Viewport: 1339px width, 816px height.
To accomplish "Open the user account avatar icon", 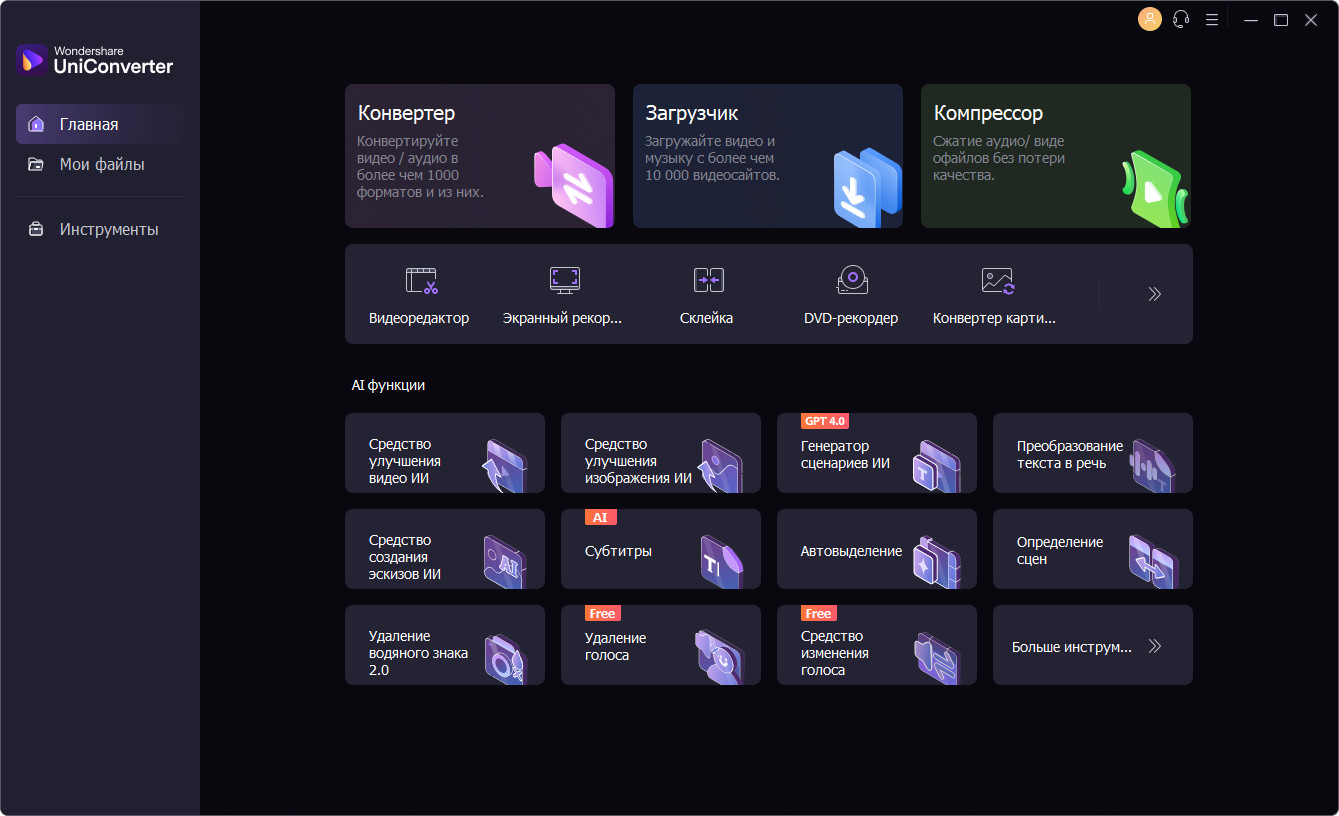I will [x=1150, y=19].
